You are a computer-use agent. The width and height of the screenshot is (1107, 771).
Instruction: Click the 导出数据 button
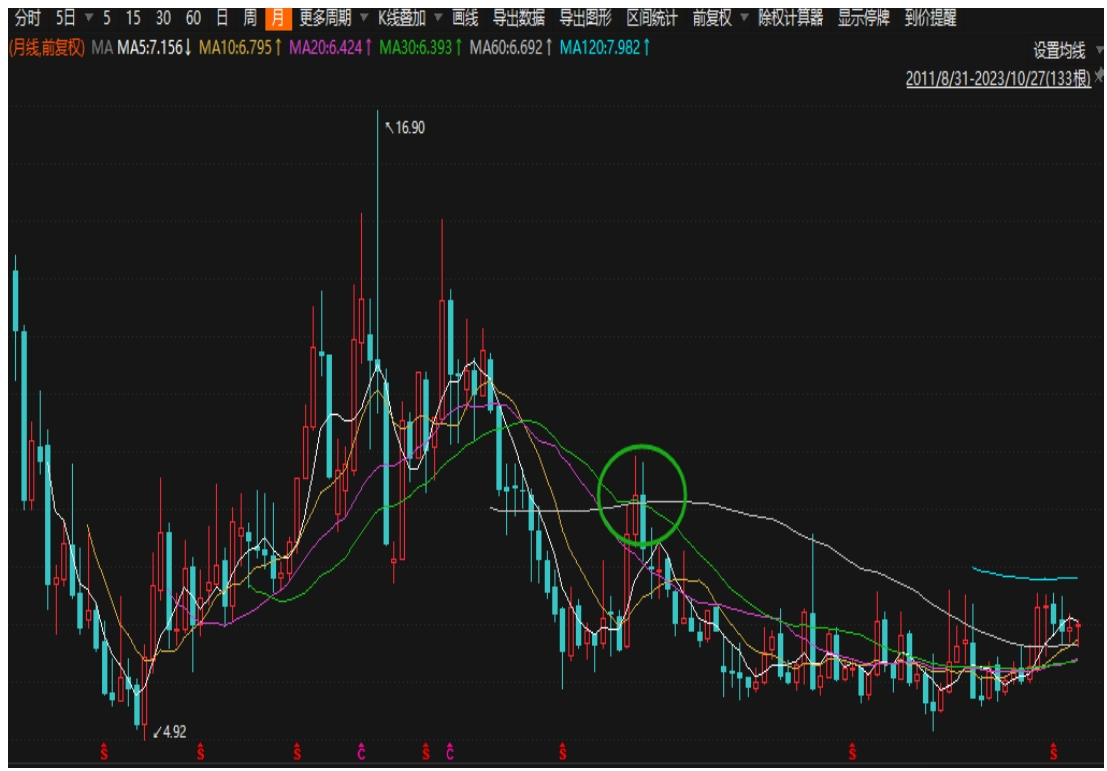tap(518, 18)
